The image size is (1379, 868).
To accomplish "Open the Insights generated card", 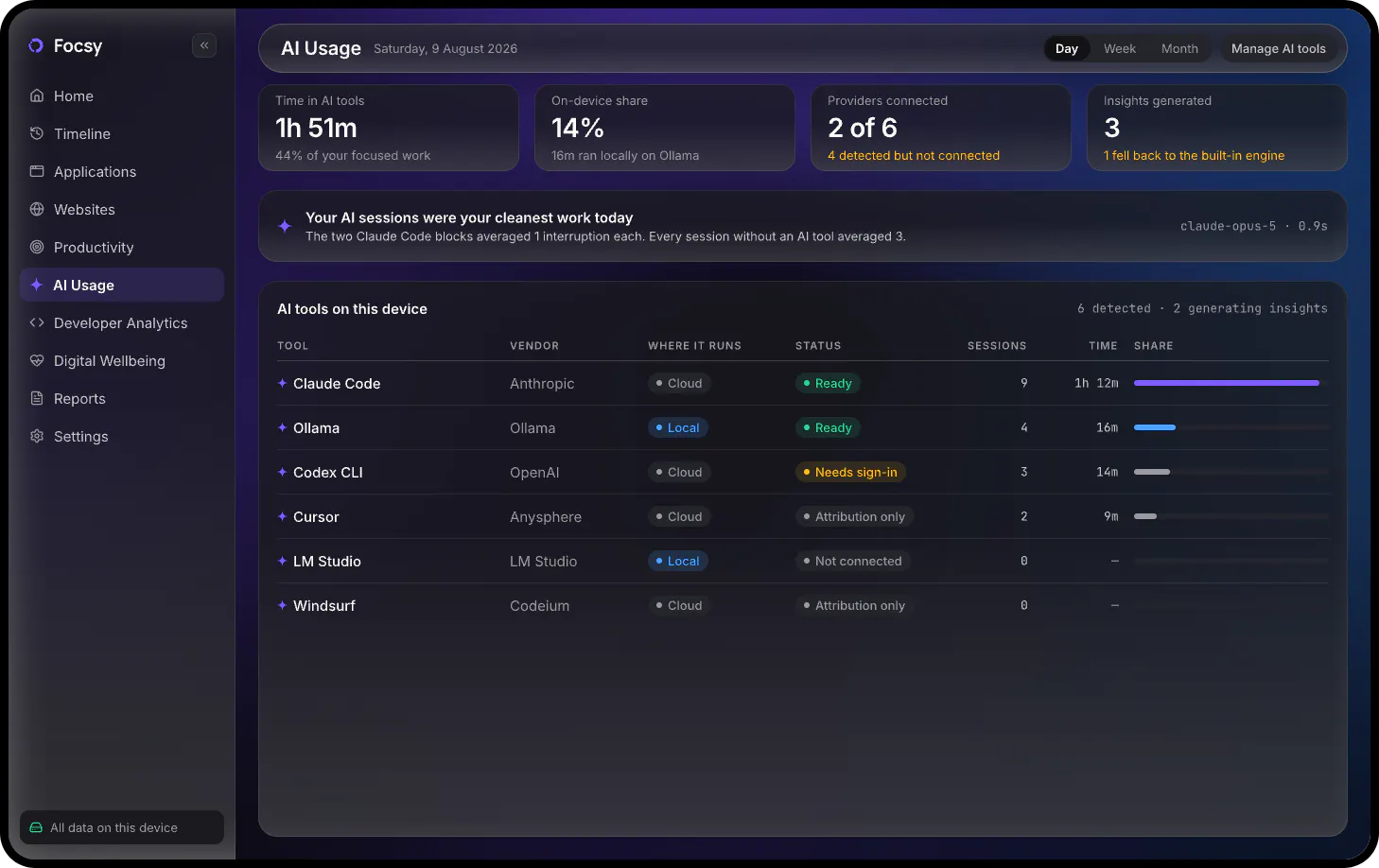I will click(x=1217, y=128).
